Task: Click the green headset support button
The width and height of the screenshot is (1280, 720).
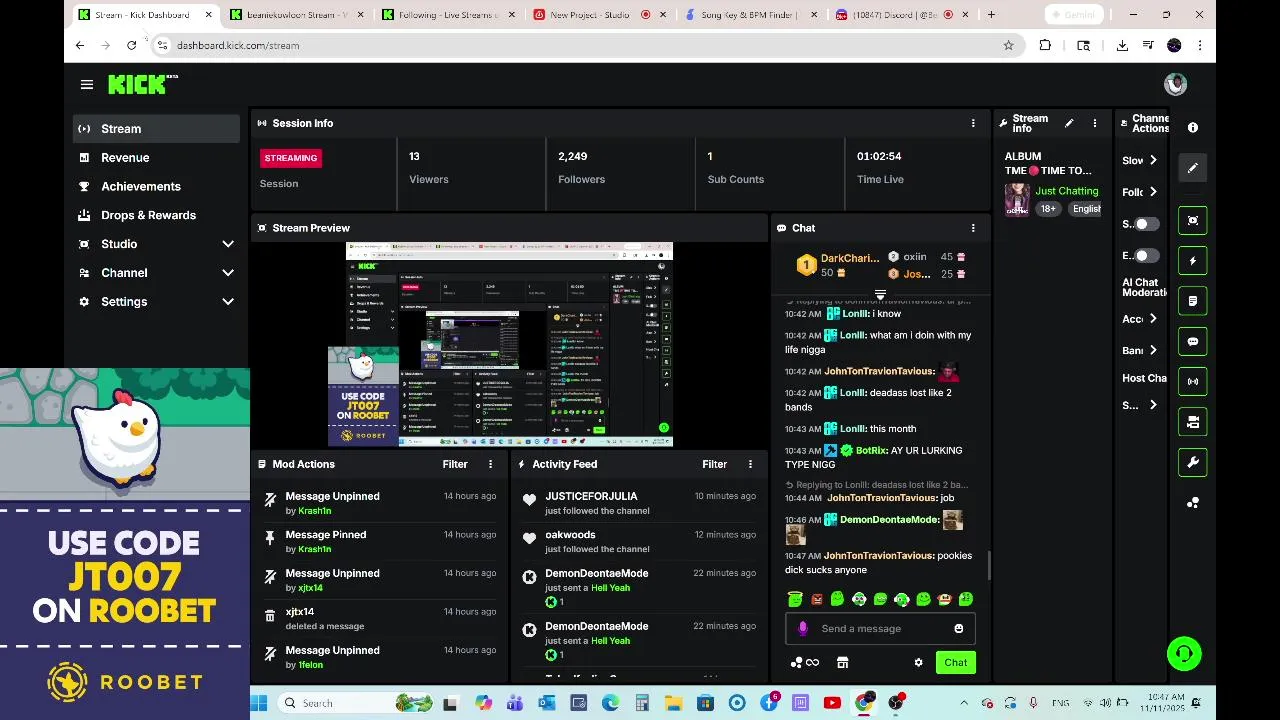Action: tap(1184, 654)
